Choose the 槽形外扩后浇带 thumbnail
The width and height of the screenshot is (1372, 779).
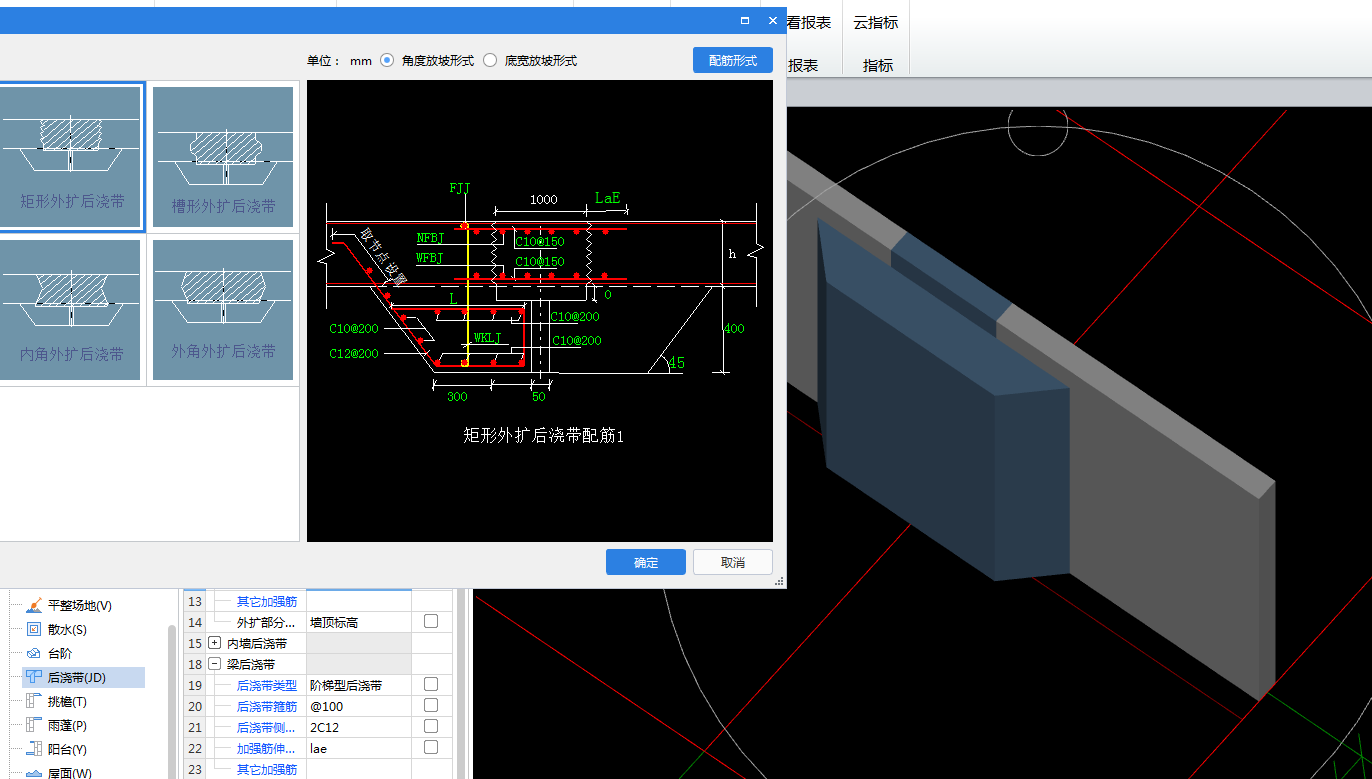click(223, 156)
